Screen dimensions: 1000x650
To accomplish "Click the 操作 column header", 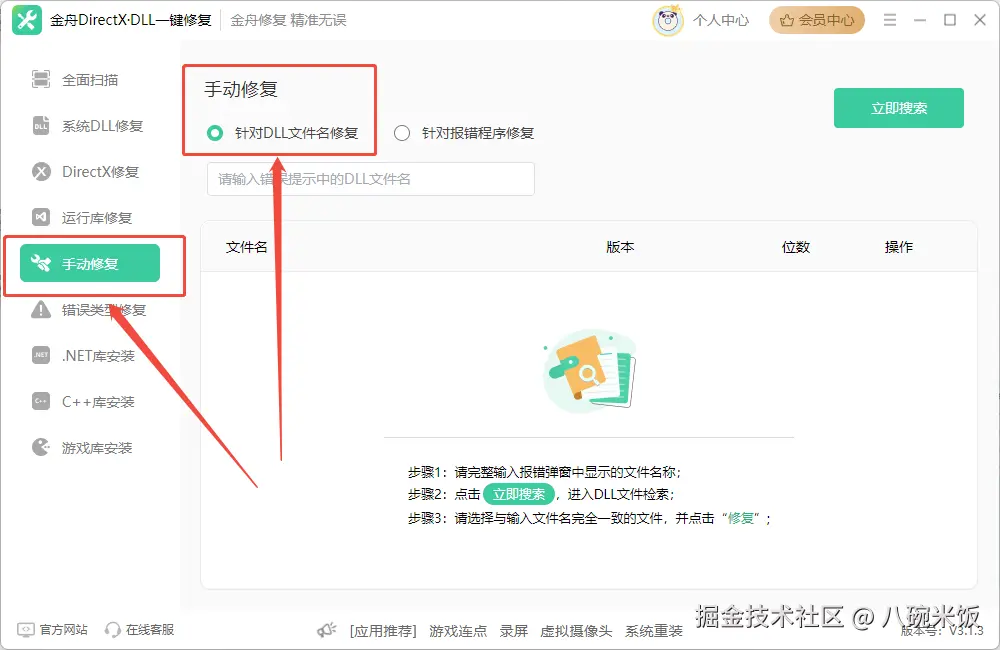I will point(899,247).
